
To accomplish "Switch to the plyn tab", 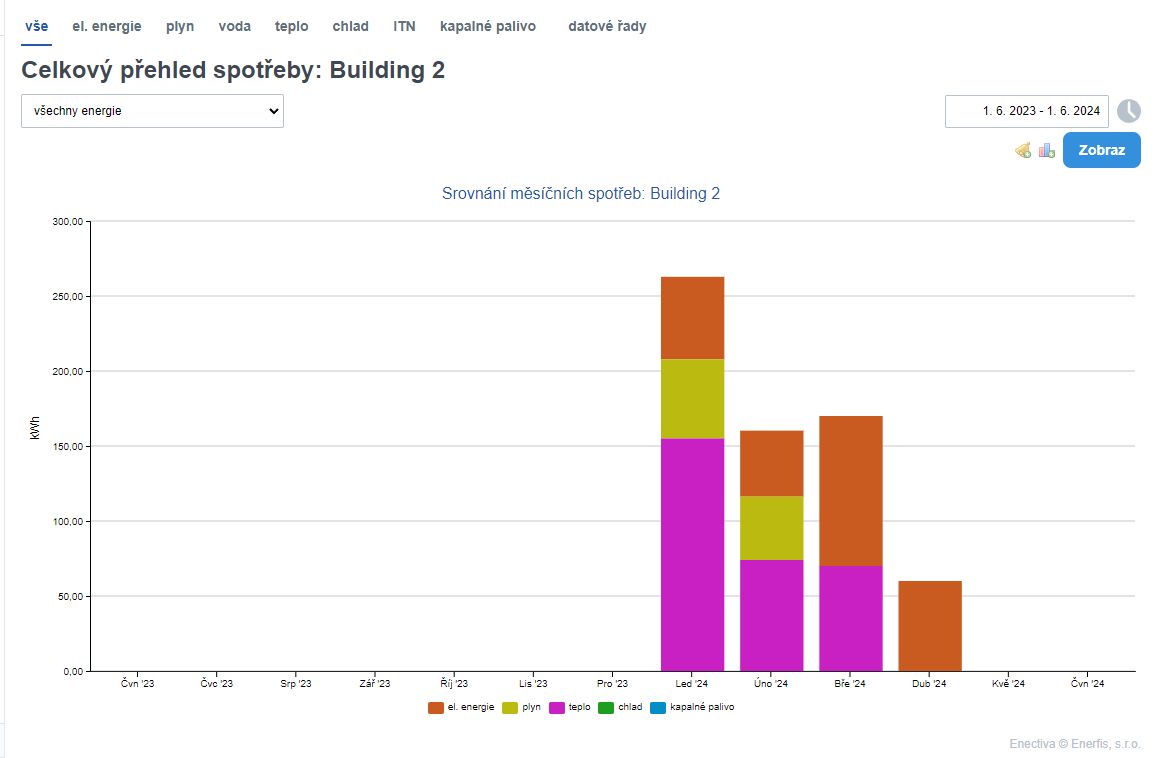I will [180, 26].
